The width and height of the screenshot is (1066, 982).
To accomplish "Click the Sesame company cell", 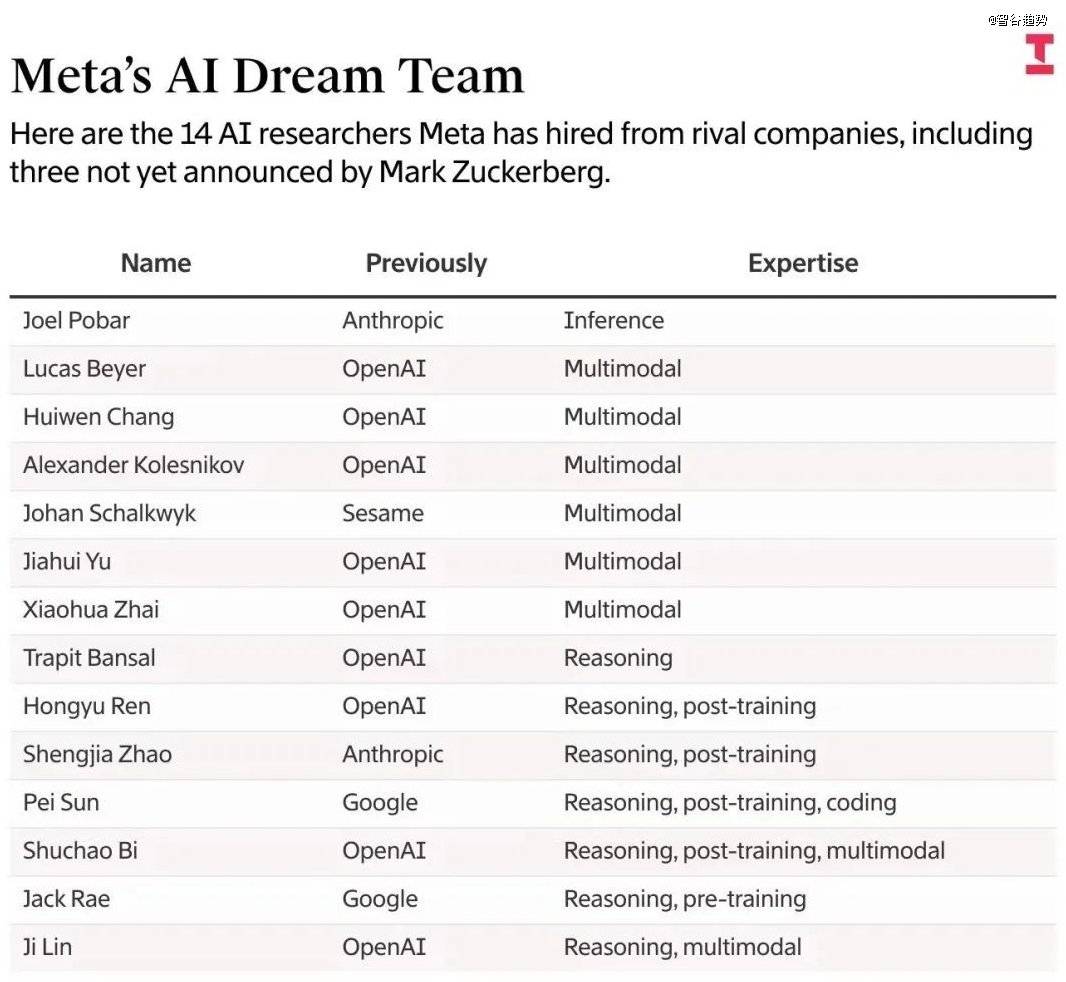I will [x=383, y=513].
